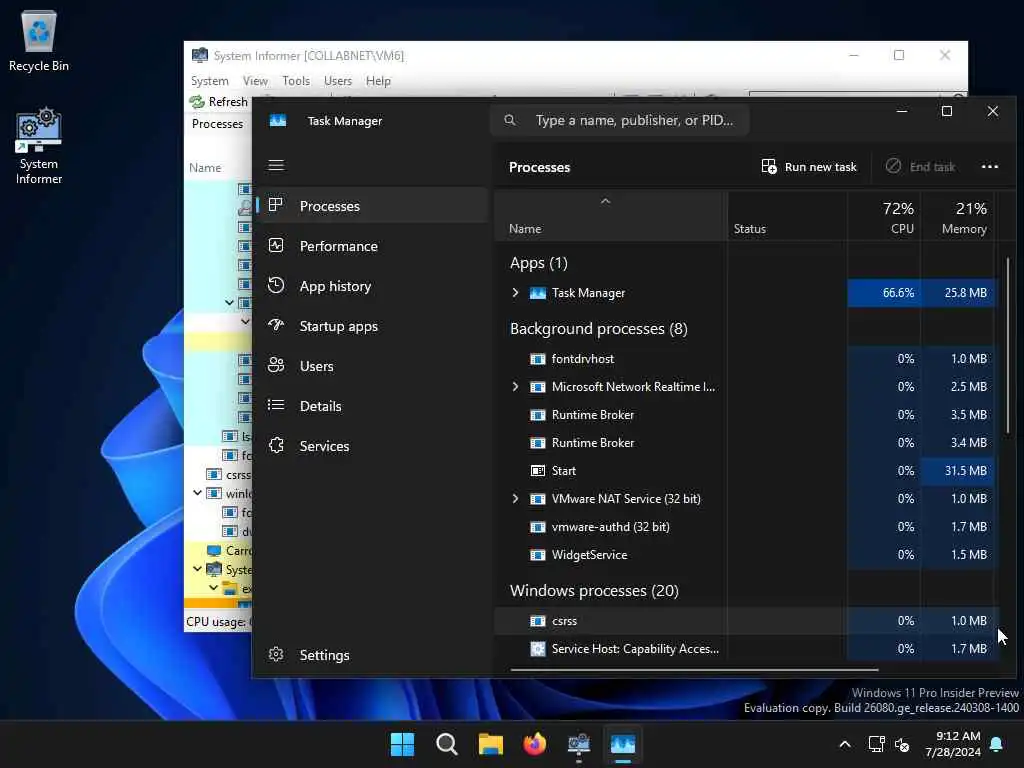Expand Microsoft Network Realtime process group

point(515,387)
